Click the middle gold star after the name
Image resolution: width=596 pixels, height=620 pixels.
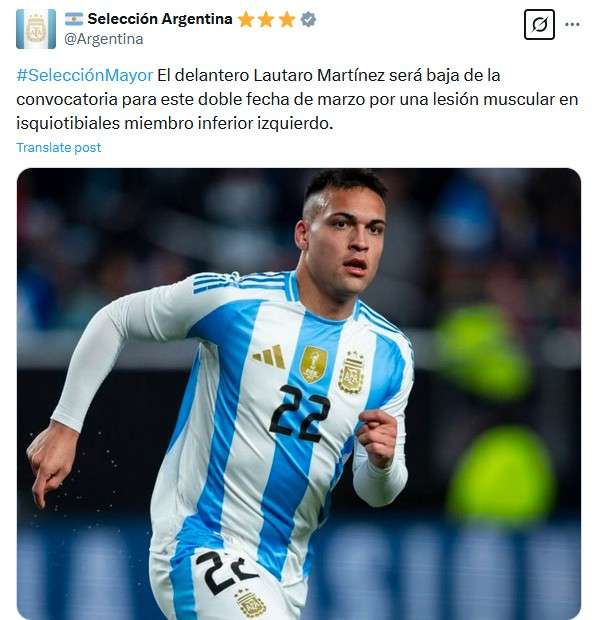click(x=266, y=19)
